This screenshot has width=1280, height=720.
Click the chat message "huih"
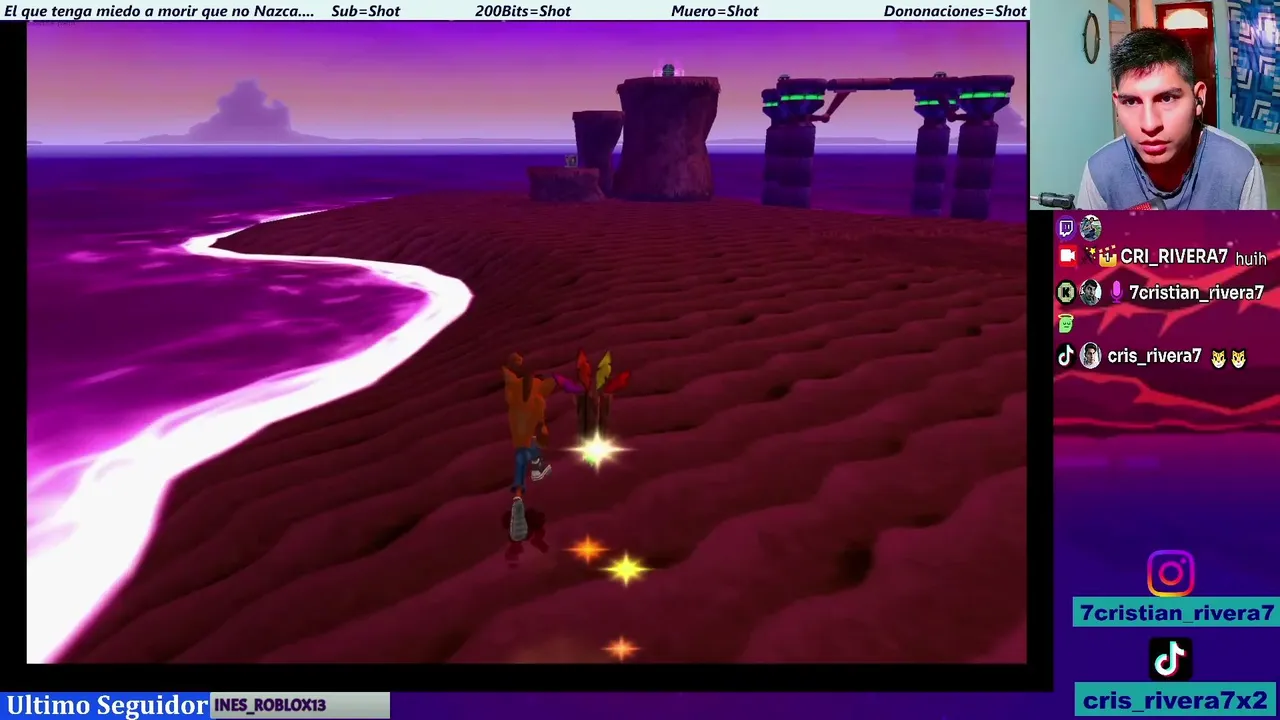pyautogui.click(x=1251, y=259)
